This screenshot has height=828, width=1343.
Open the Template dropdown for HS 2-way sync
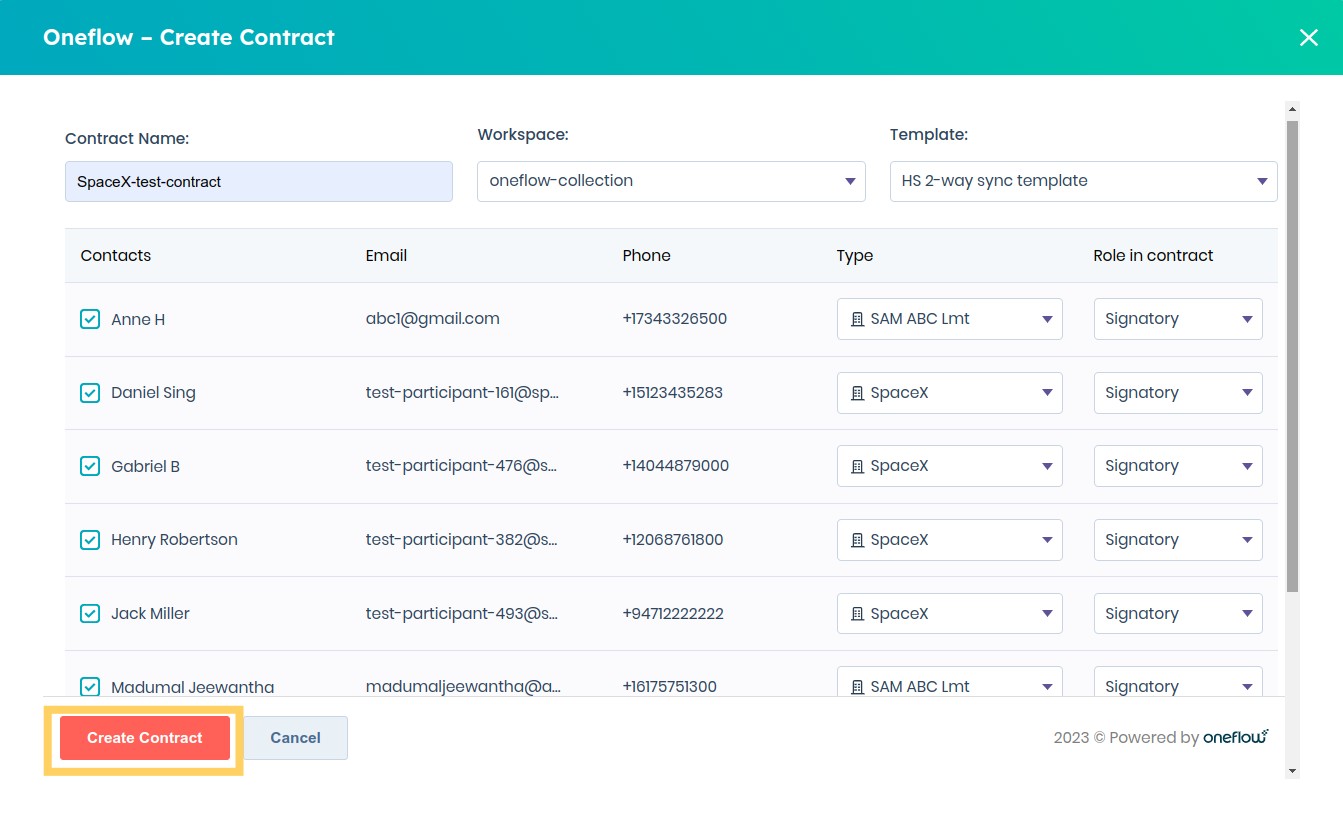1083,181
